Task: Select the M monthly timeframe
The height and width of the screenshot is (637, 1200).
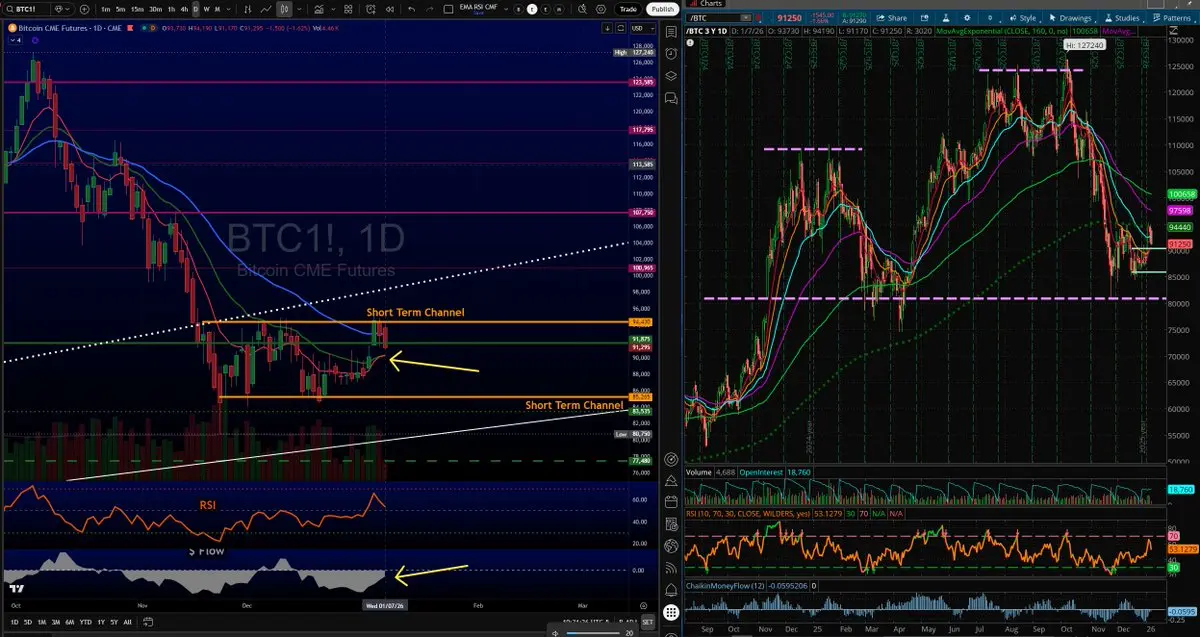Action: [217, 9]
